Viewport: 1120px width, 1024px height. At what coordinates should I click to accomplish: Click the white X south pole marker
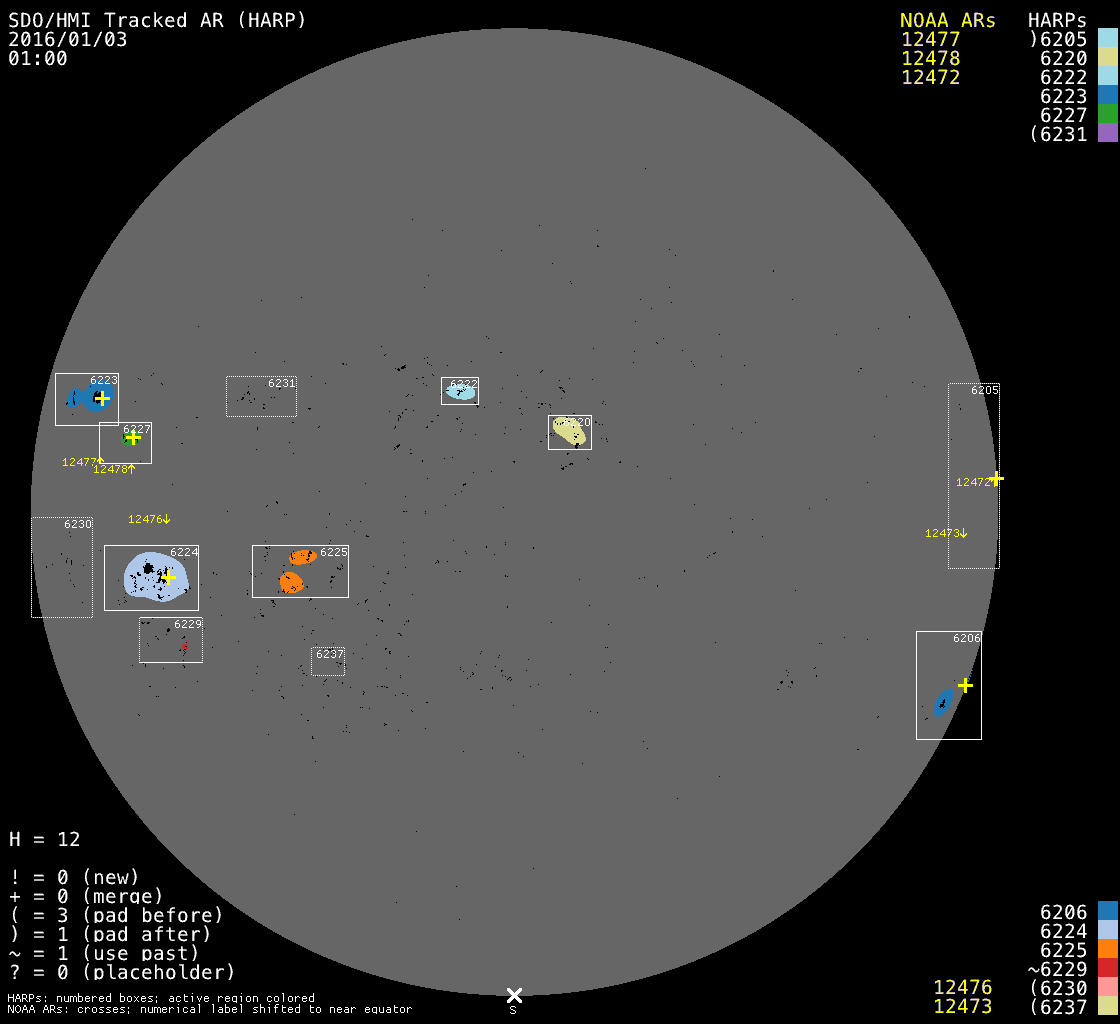click(514, 995)
